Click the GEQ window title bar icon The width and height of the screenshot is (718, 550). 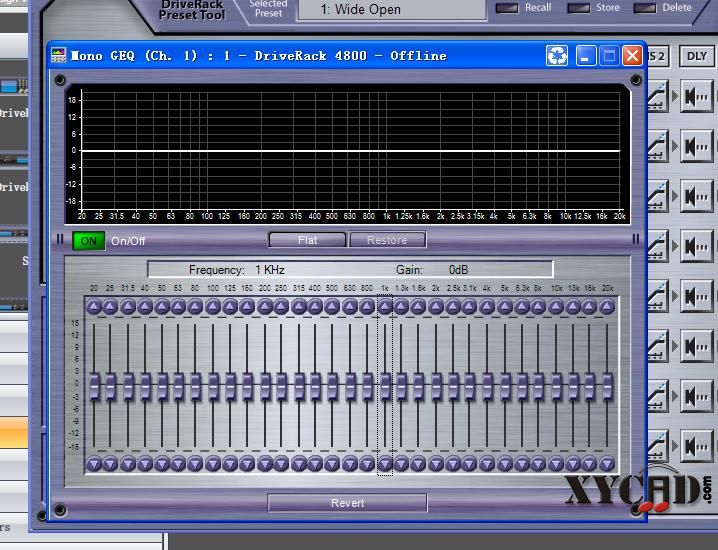[58, 55]
